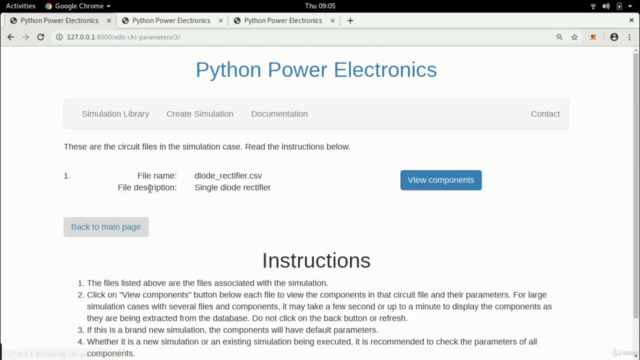Viewport: 640px width, 360px height.
Task: Open a new tab with plus icon
Action: (x=350, y=20)
